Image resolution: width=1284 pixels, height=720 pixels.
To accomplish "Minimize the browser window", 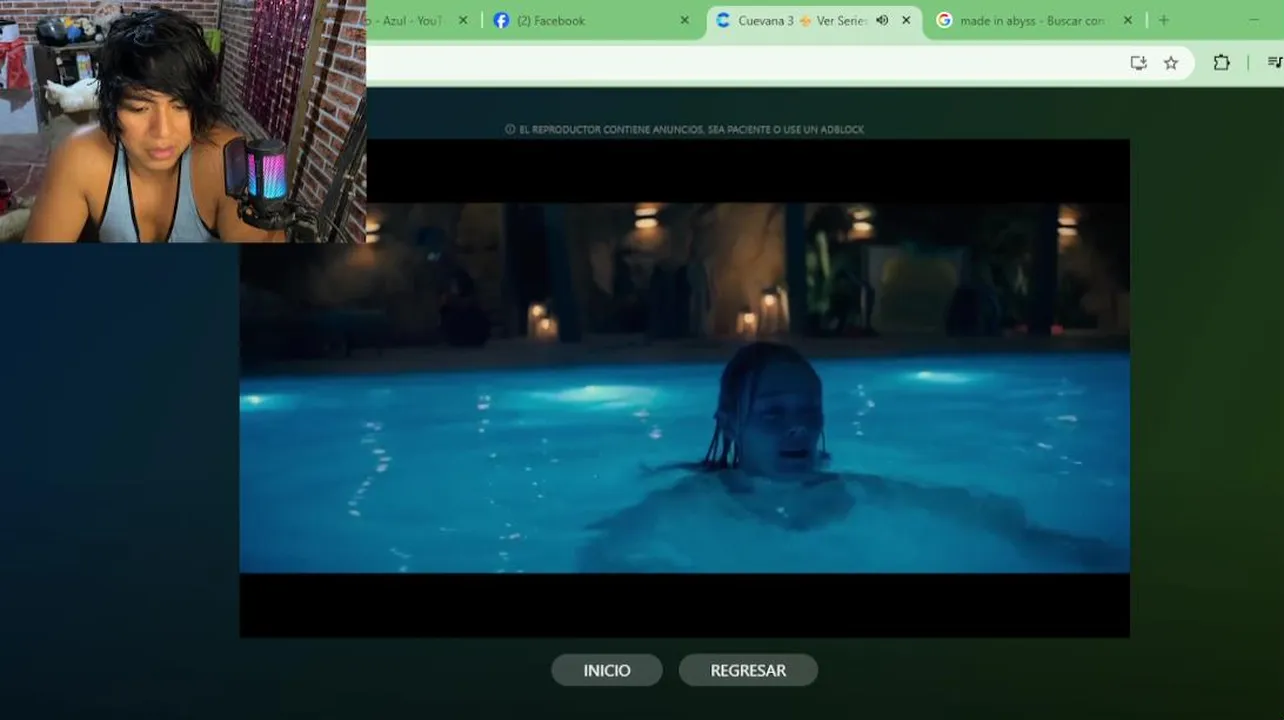I will (1254, 20).
